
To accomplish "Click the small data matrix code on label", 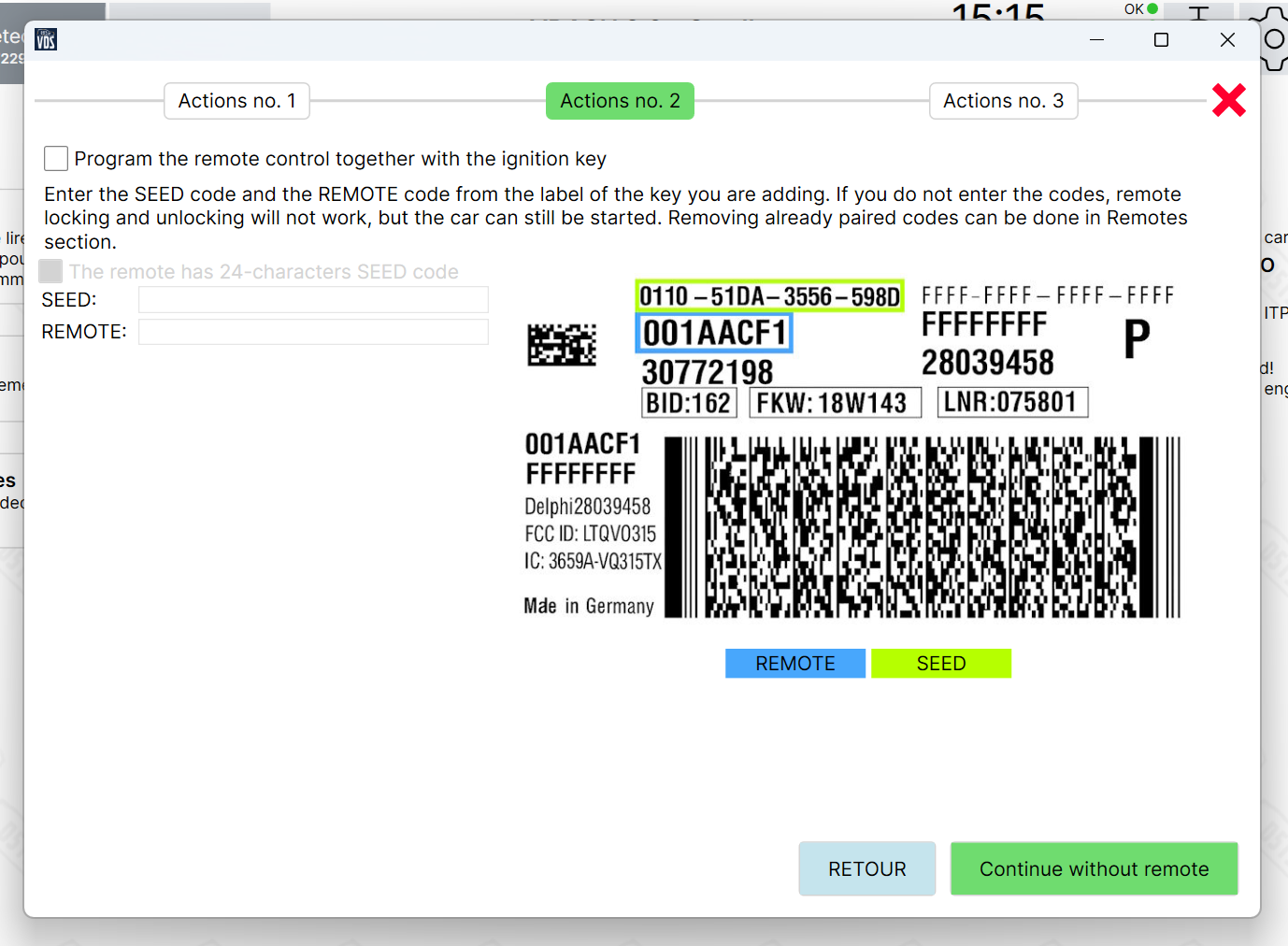I will tap(562, 345).
